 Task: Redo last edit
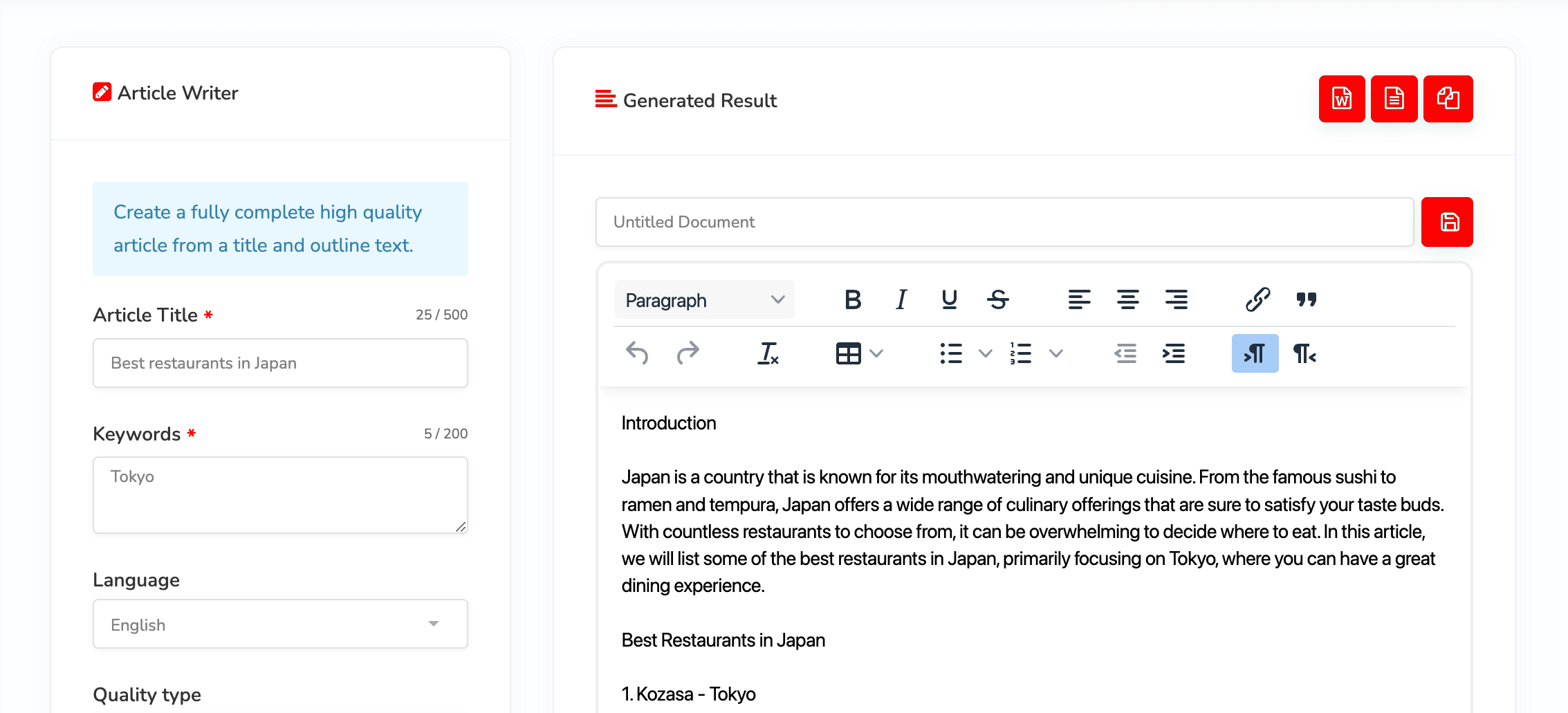pyautogui.click(x=688, y=353)
